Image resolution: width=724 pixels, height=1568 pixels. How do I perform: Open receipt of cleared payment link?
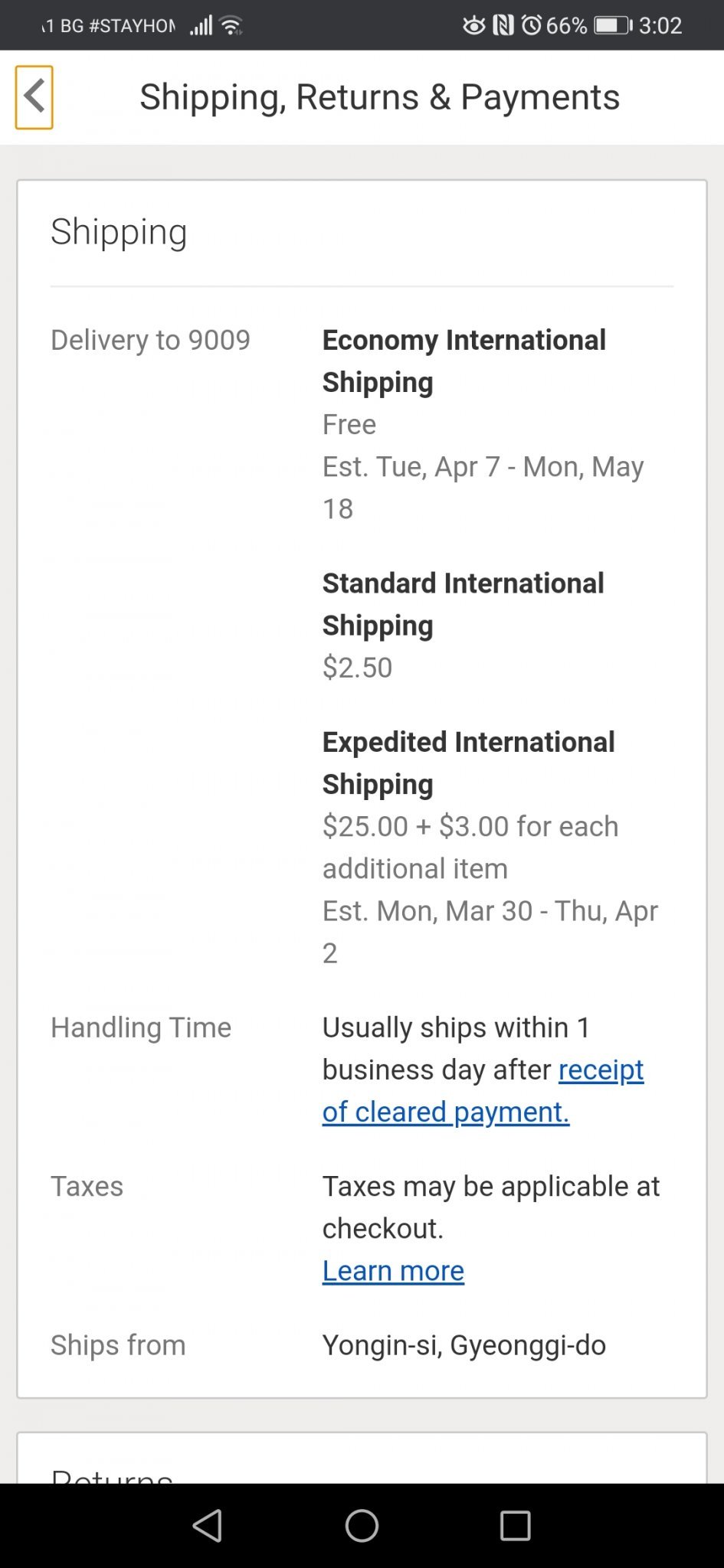click(483, 1090)
